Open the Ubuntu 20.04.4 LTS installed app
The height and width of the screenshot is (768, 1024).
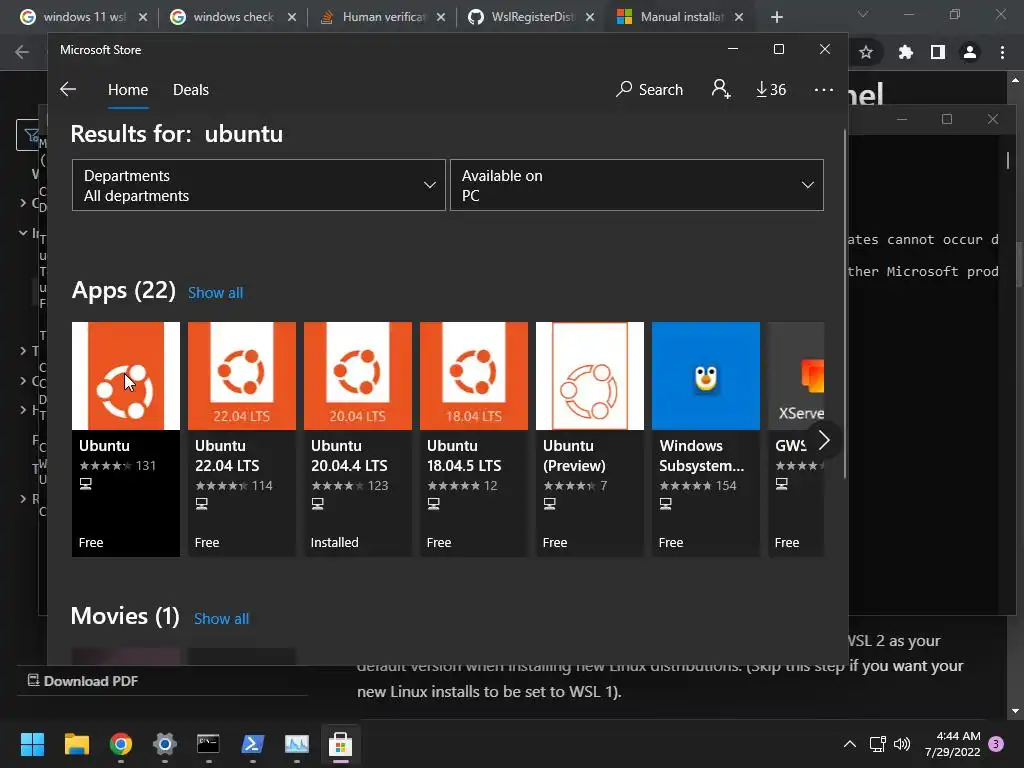coord(358,439)
